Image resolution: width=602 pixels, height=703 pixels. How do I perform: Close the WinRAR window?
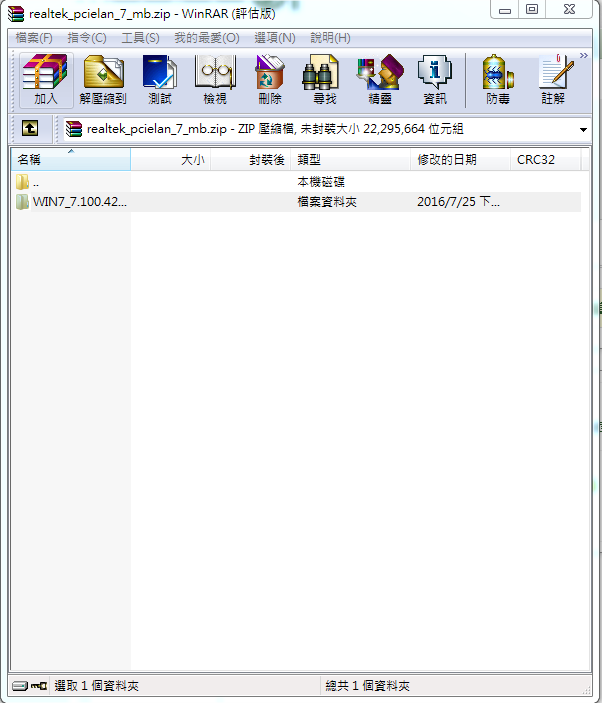(569, 10)
